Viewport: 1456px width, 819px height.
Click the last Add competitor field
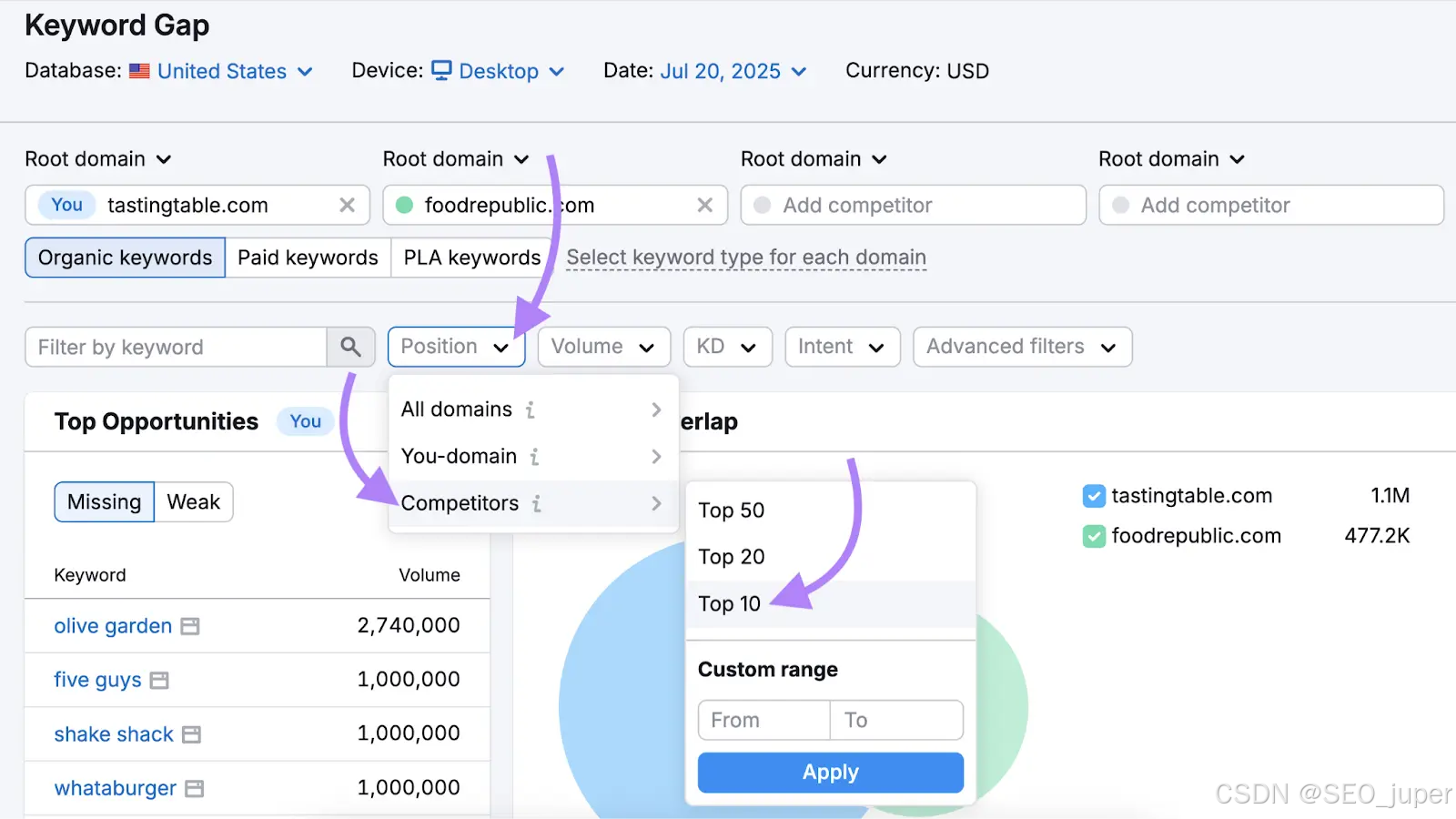pyautogui.click(x=1271, y=206)
